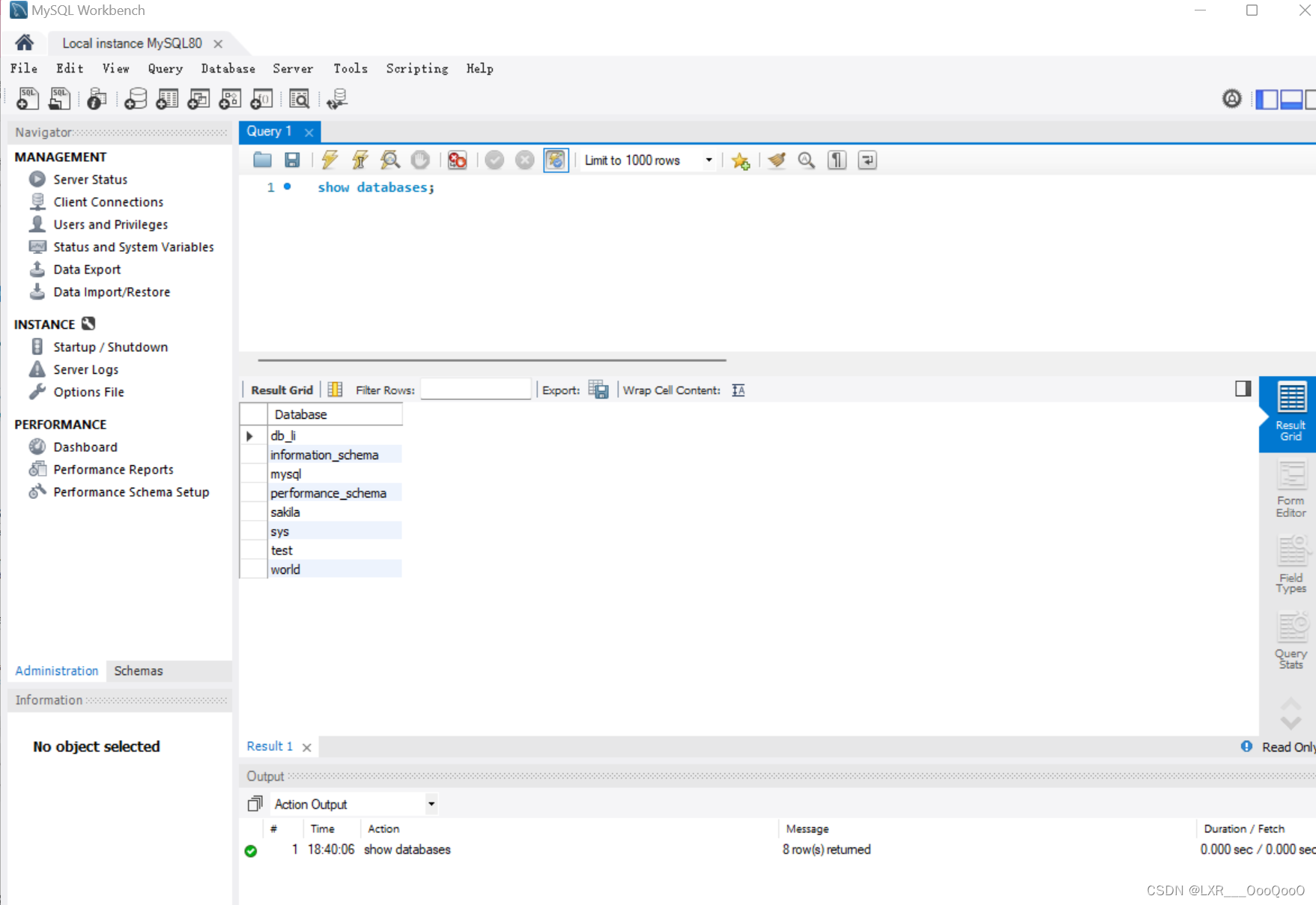Switch to the Schemas tab
This screenshot has width=1316, height=905.
click(139, 671)
